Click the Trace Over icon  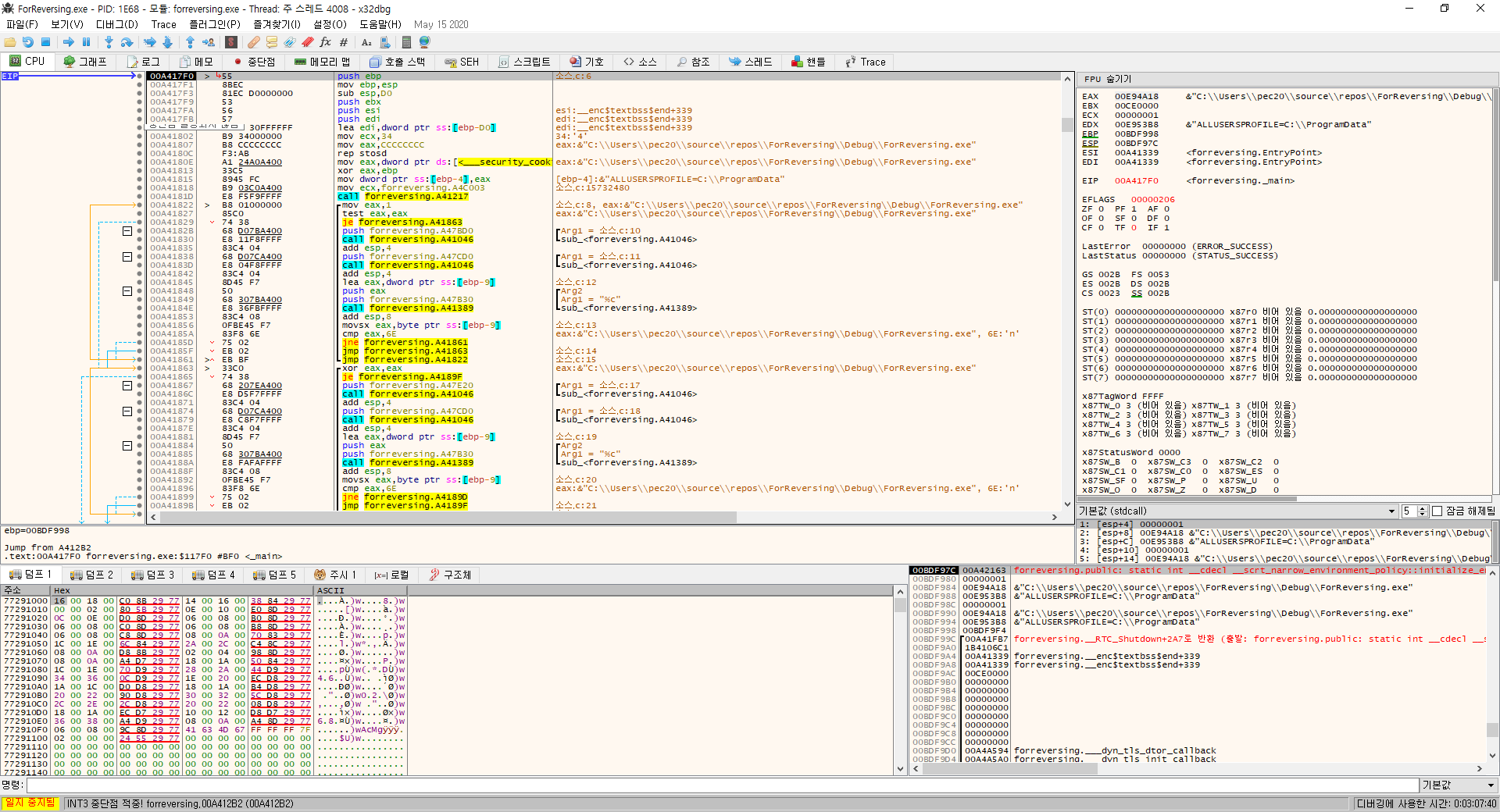(167, 42)
